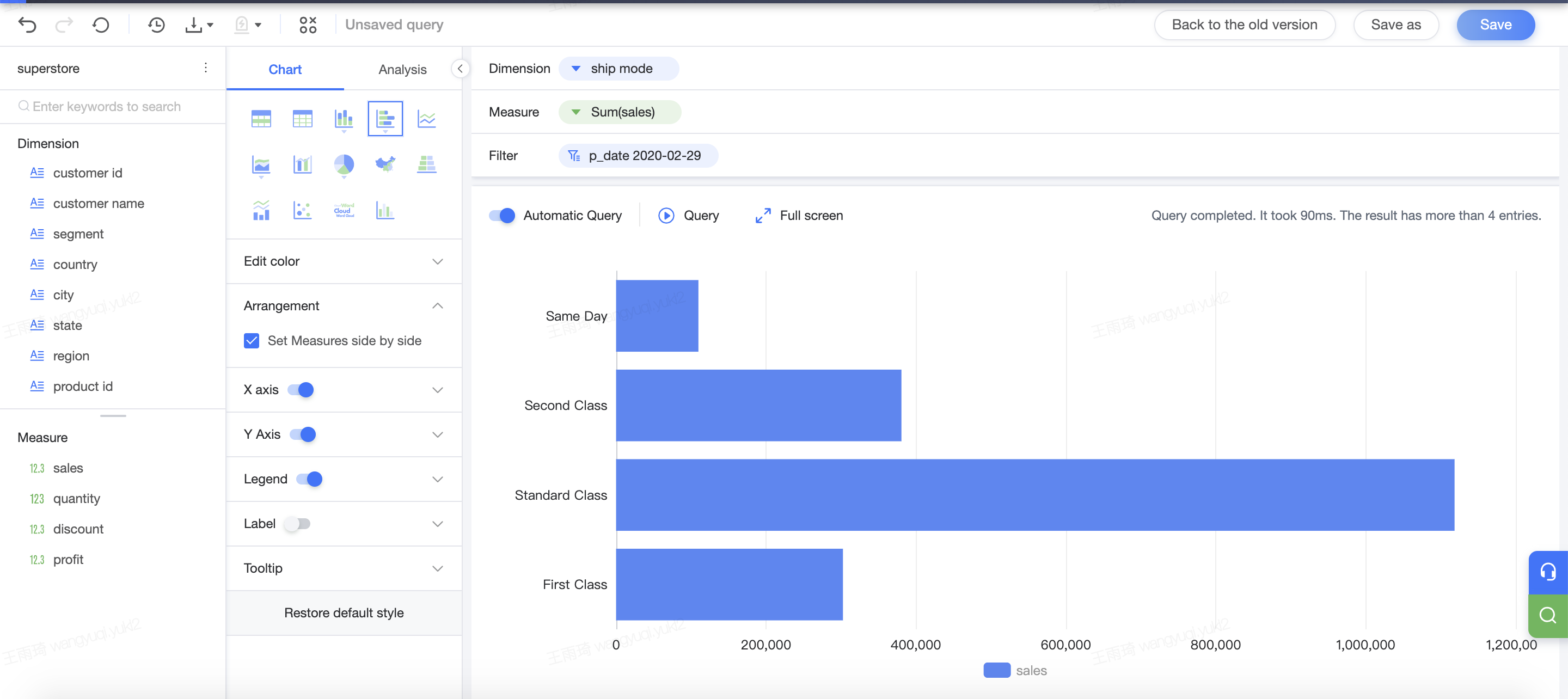
Task: Collapse the chart config panel arrow
Action: click(x=460, y=69)
